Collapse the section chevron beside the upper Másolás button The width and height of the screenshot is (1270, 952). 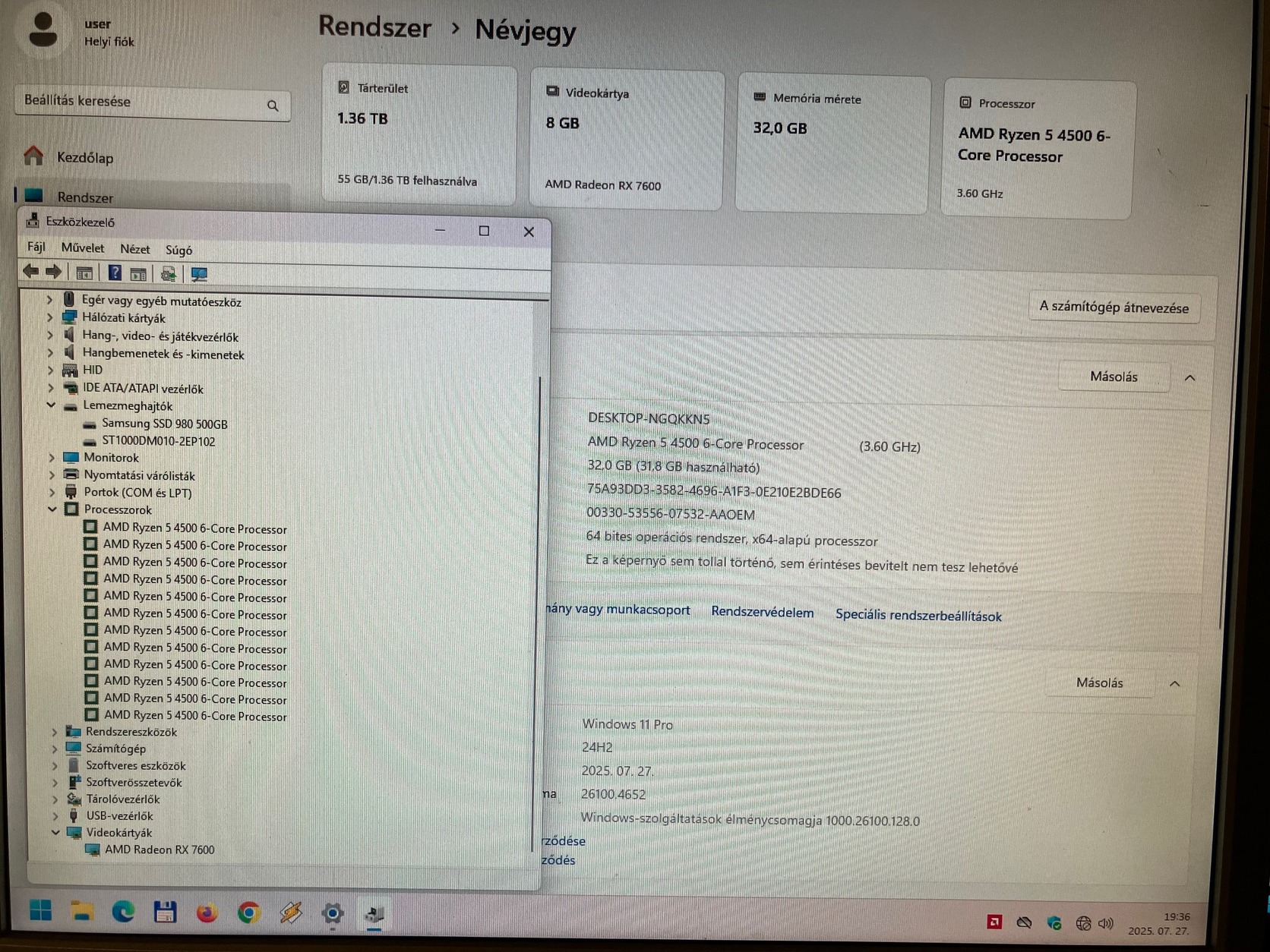click(x=1189, y=377)
